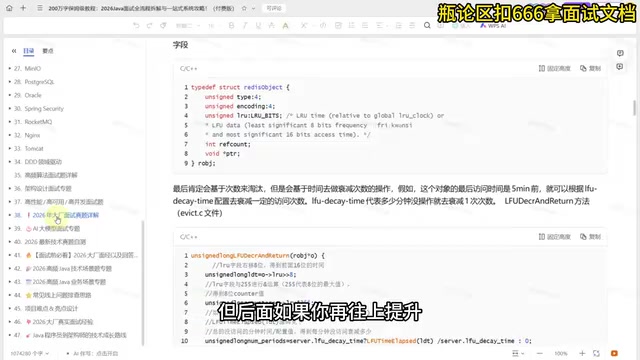Copy the redisObject code block
Screen dimensions: 640x360
(x=590, y=69)
